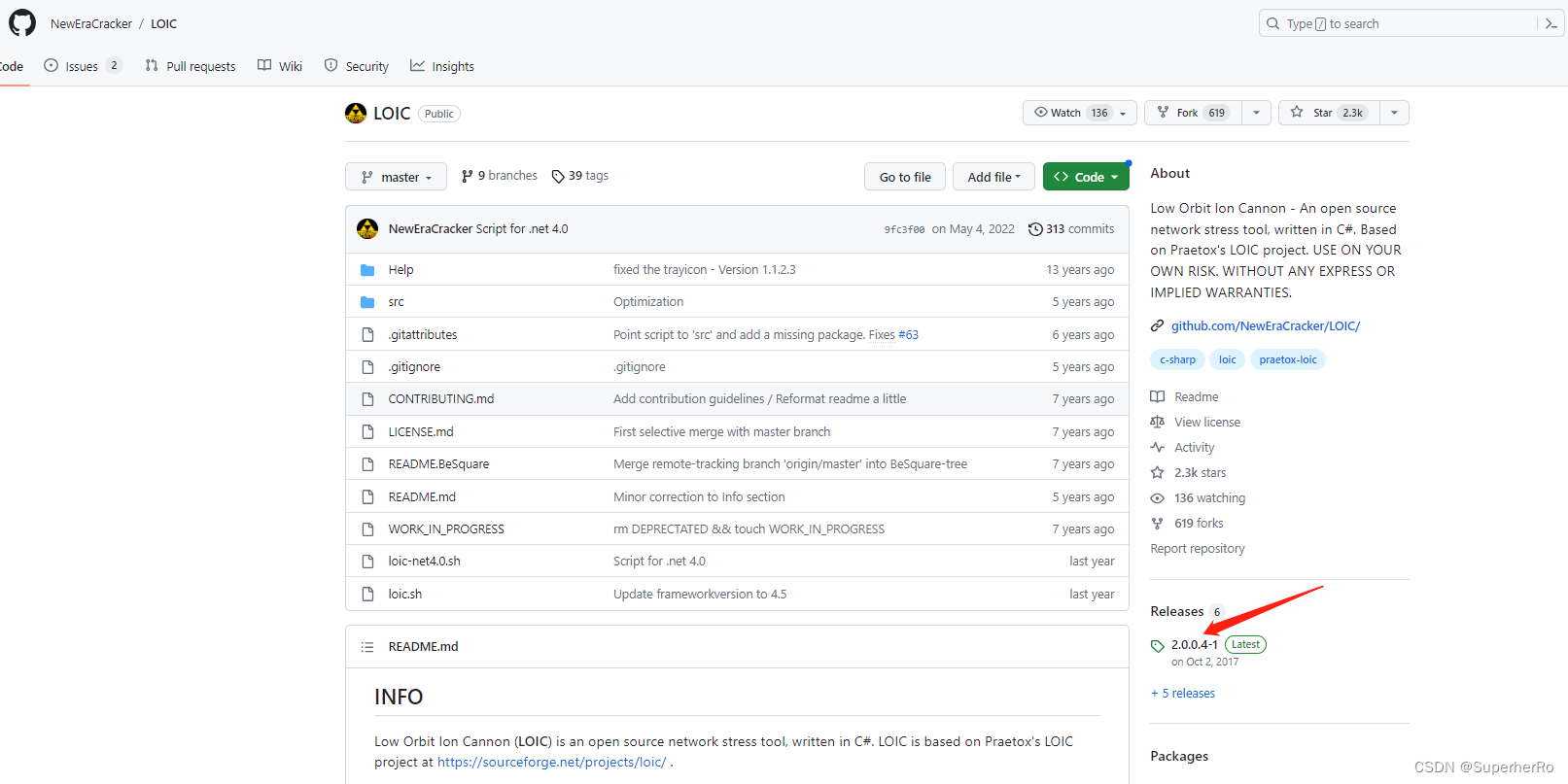Screen dimensions: 1568x784
Task: Open the master branch selector dropdown
Action: click(396, 177)
